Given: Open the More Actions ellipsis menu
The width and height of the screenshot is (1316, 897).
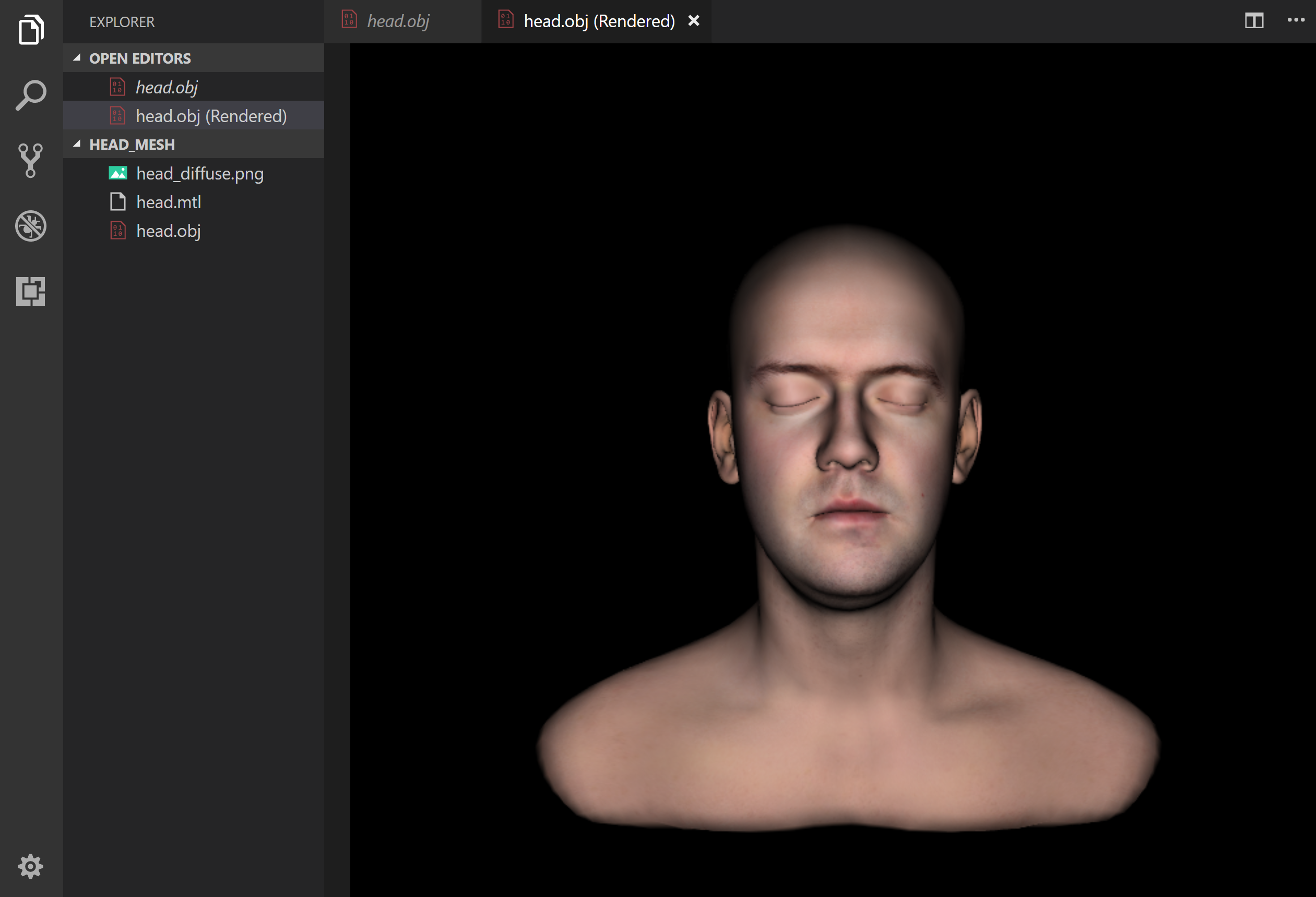Looking at the screenshot, I should pos(1296,21).
